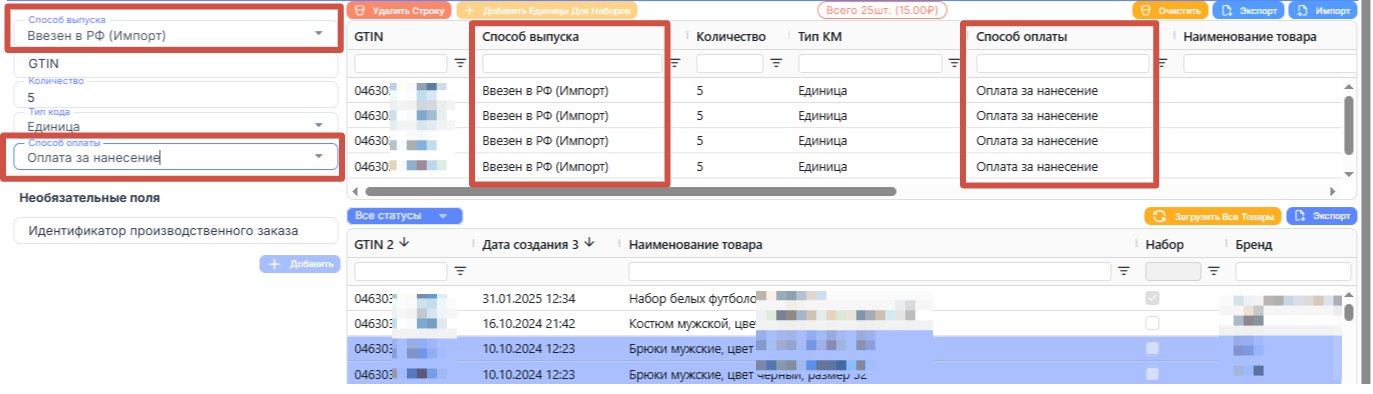This screenshot has height=394, width=1373.
Task: Click the horizontal scrollbar of the upper table
Action: [x=631, y=190]
